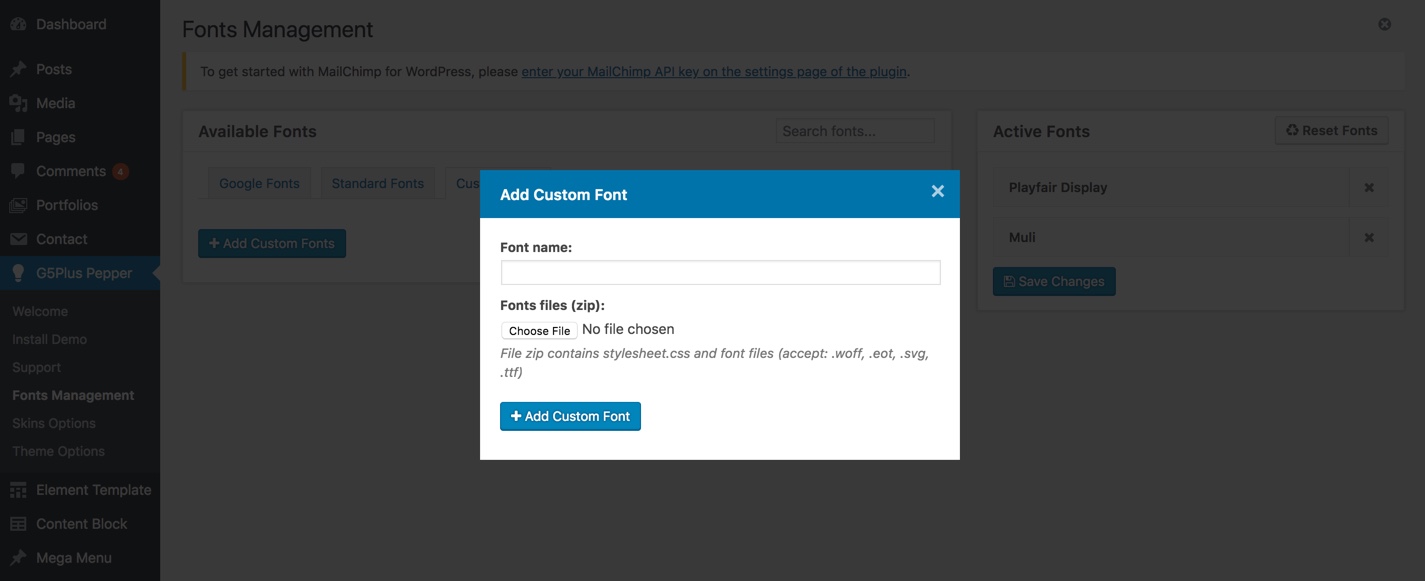Click the Available Fonts panel heading
Image resolution: width=1425 pixels, height=581 pixels.
(257, 131)
